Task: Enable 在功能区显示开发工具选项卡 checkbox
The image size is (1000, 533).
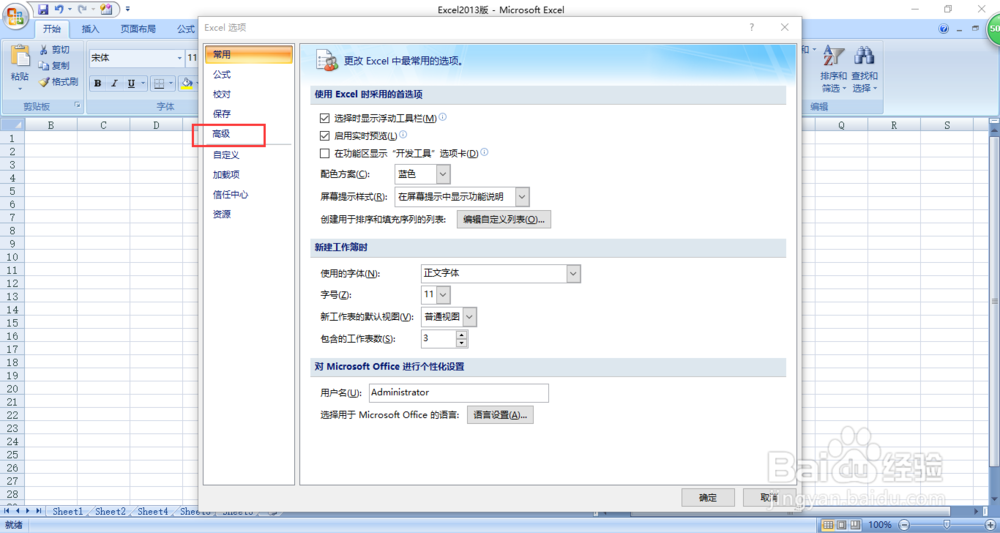Action: click(325, 154)
